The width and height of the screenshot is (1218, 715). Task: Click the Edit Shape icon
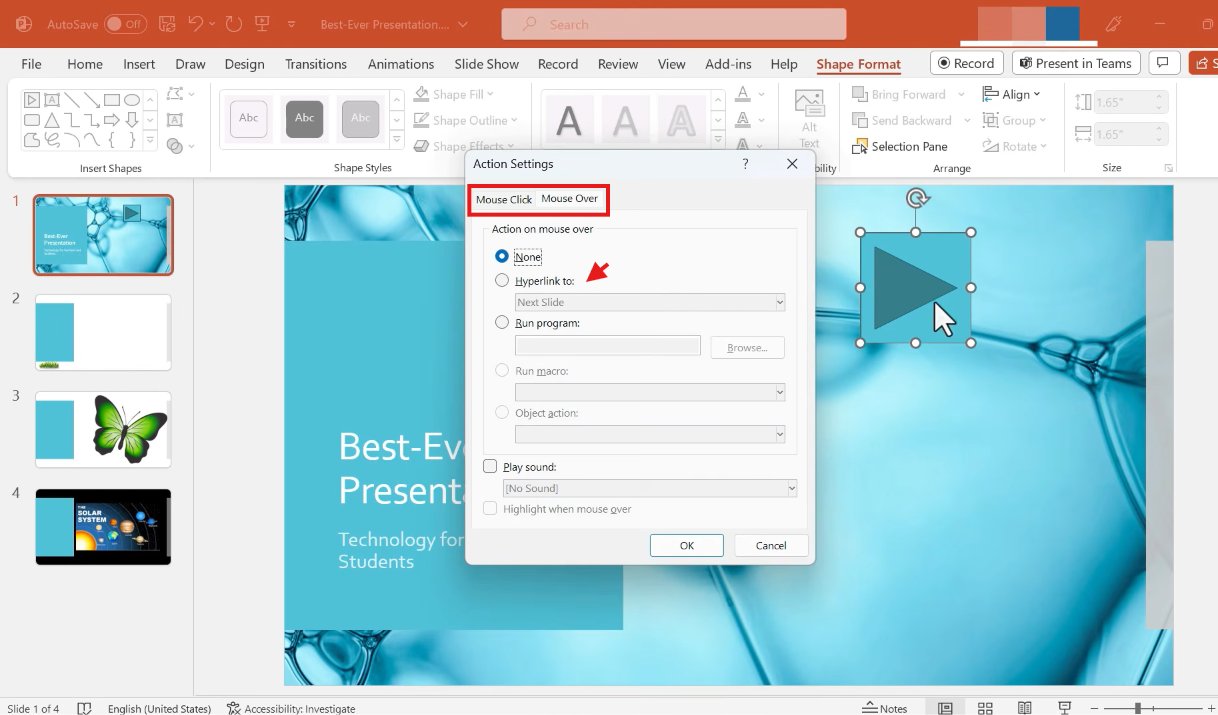pyautogui.click(x=176, y=94)
